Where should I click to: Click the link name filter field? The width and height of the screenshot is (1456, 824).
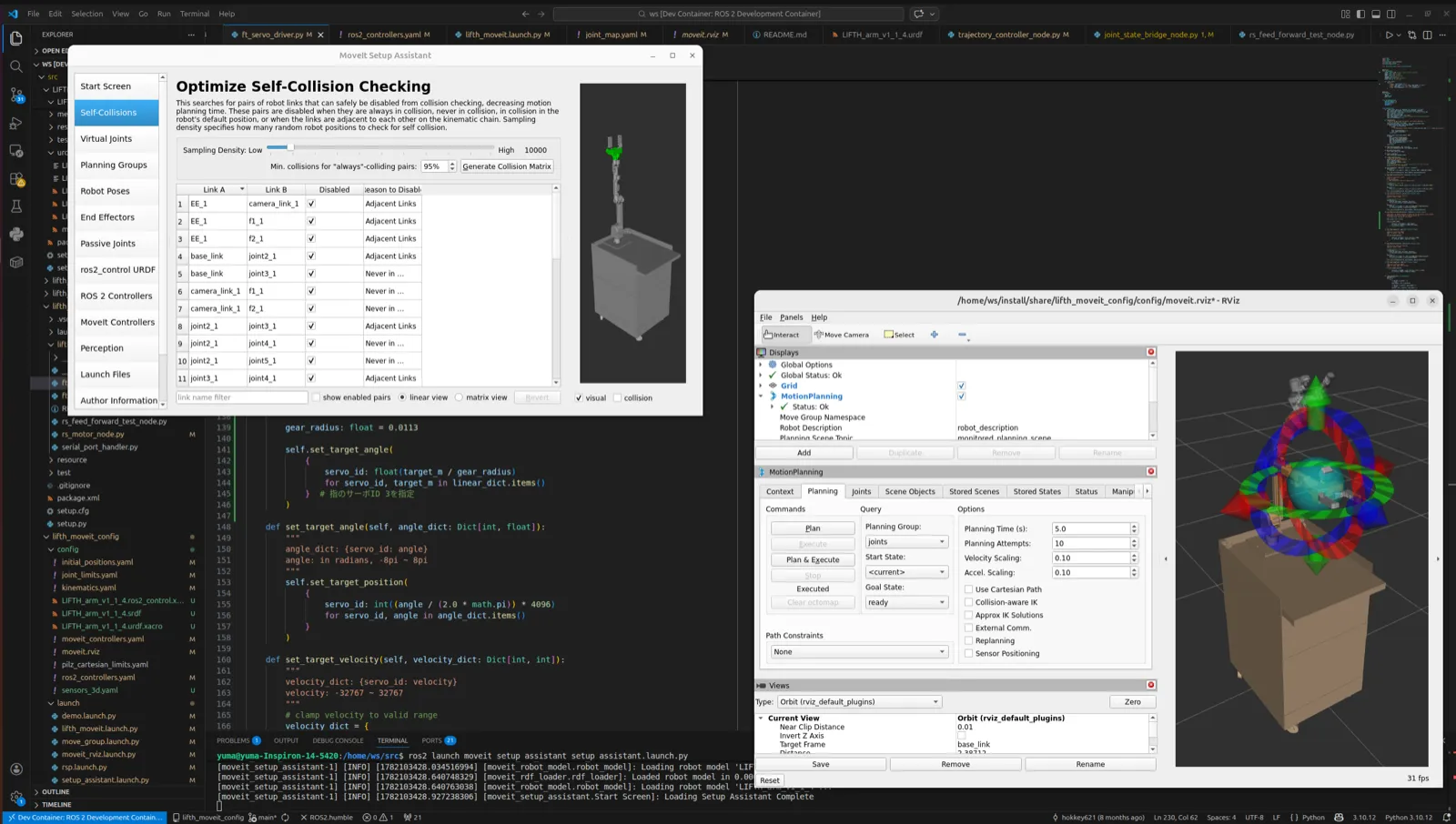pyautogui.click(x=242, y=397)
